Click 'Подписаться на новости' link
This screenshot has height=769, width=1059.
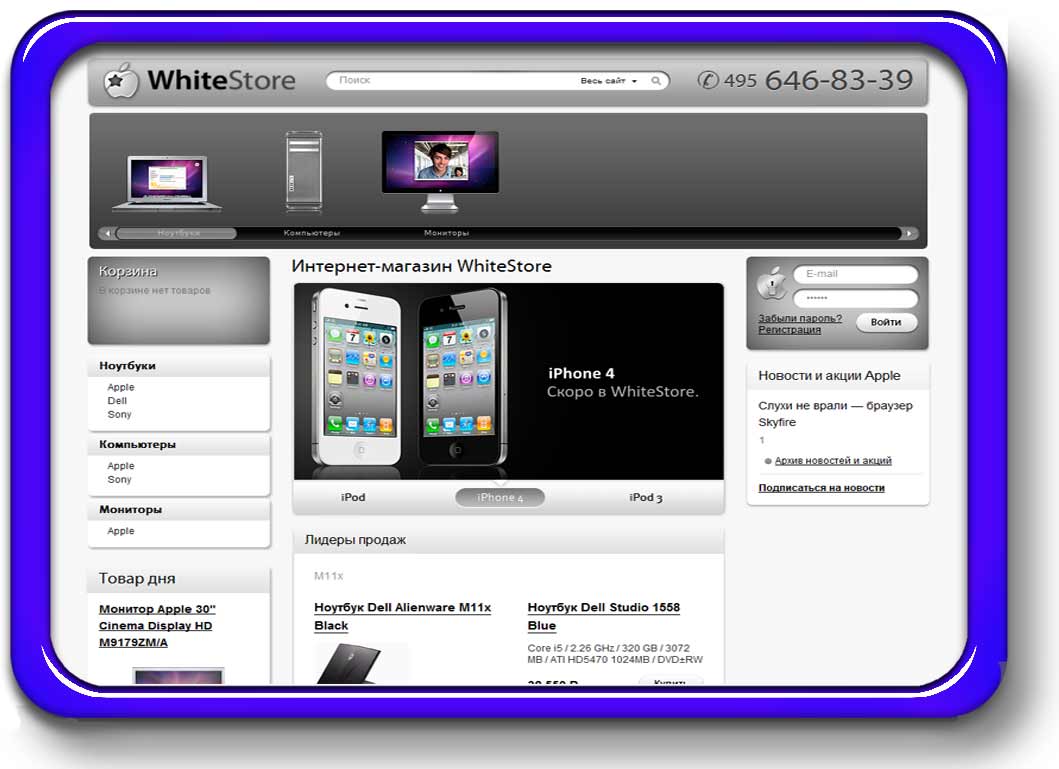pyautogui.click(x=821, y=488)
